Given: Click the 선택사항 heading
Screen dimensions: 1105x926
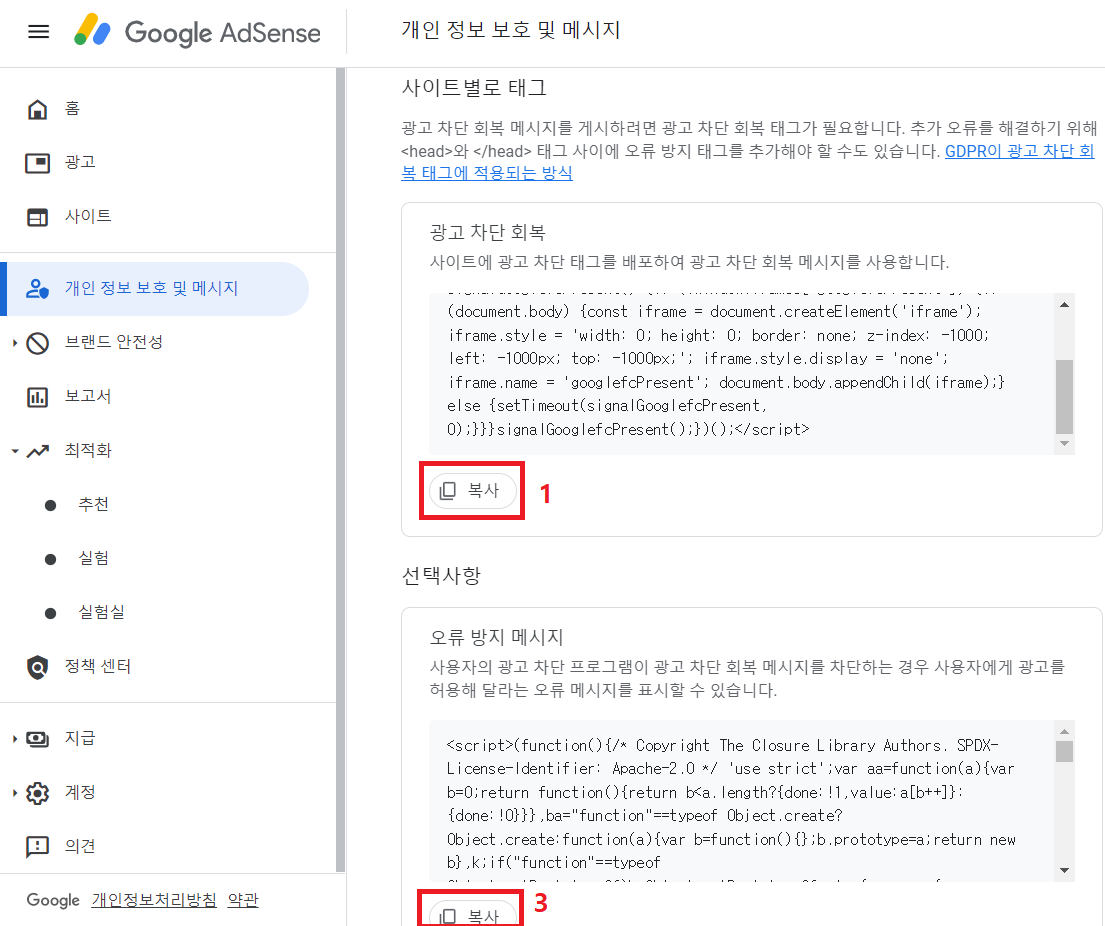Looking at the screenshot, I should pos(441,575).
